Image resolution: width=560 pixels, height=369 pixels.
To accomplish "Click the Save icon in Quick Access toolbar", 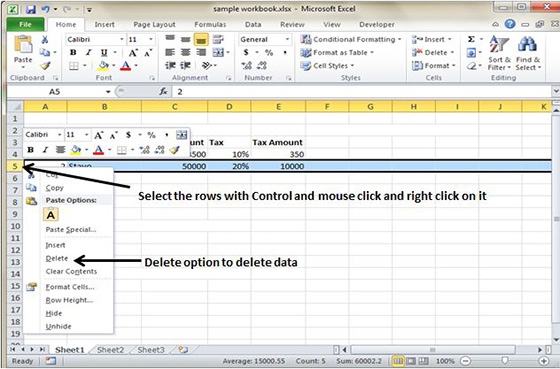I will [x=31, y=9].
